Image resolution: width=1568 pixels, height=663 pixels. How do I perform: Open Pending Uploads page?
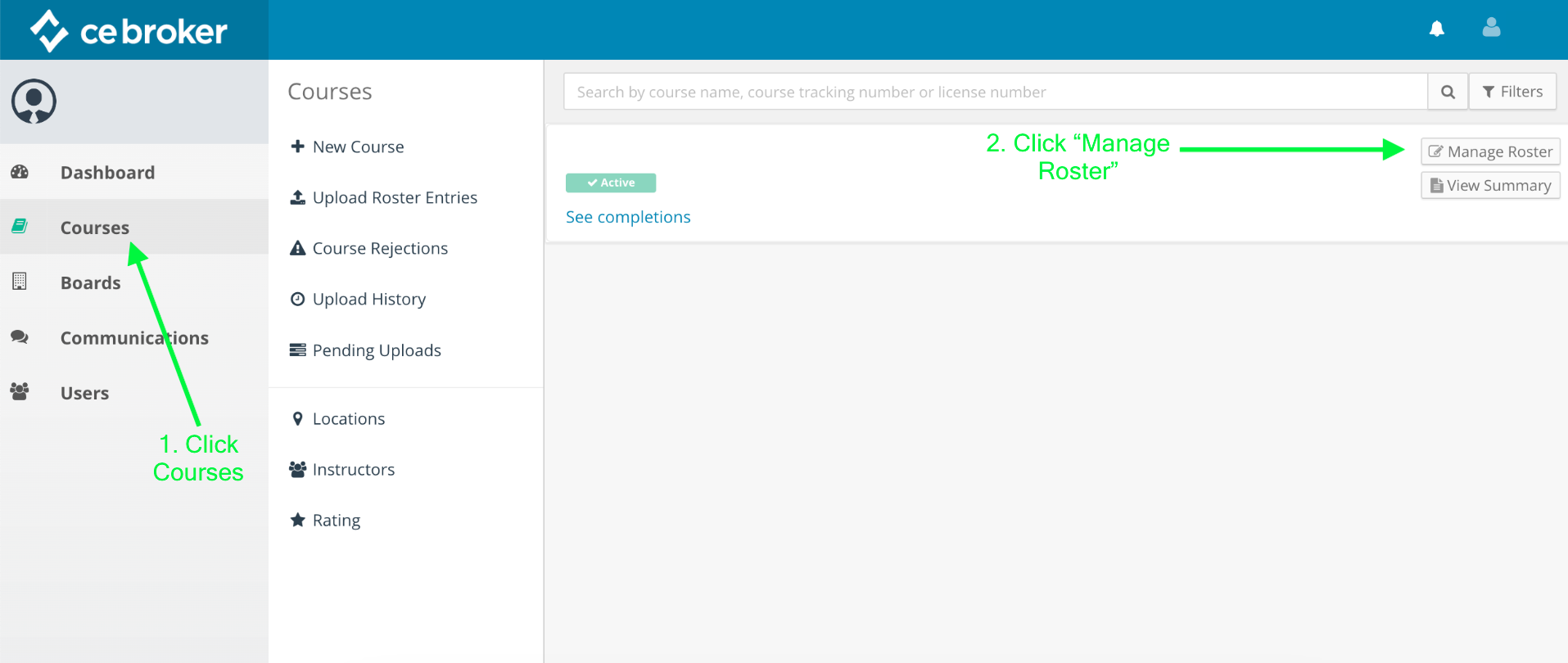click(377, 350)
